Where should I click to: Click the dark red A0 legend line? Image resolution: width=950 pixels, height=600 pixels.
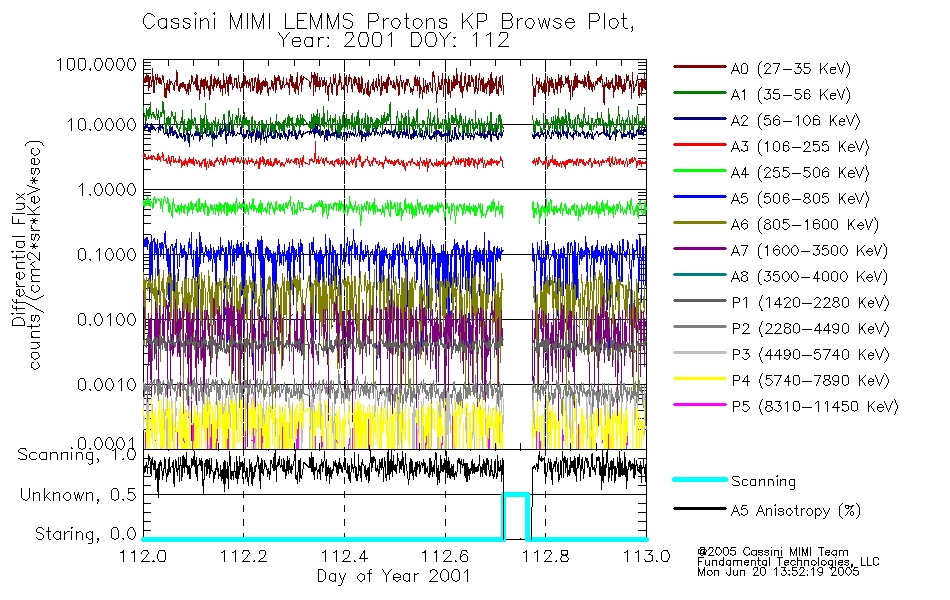pos(699,67)
